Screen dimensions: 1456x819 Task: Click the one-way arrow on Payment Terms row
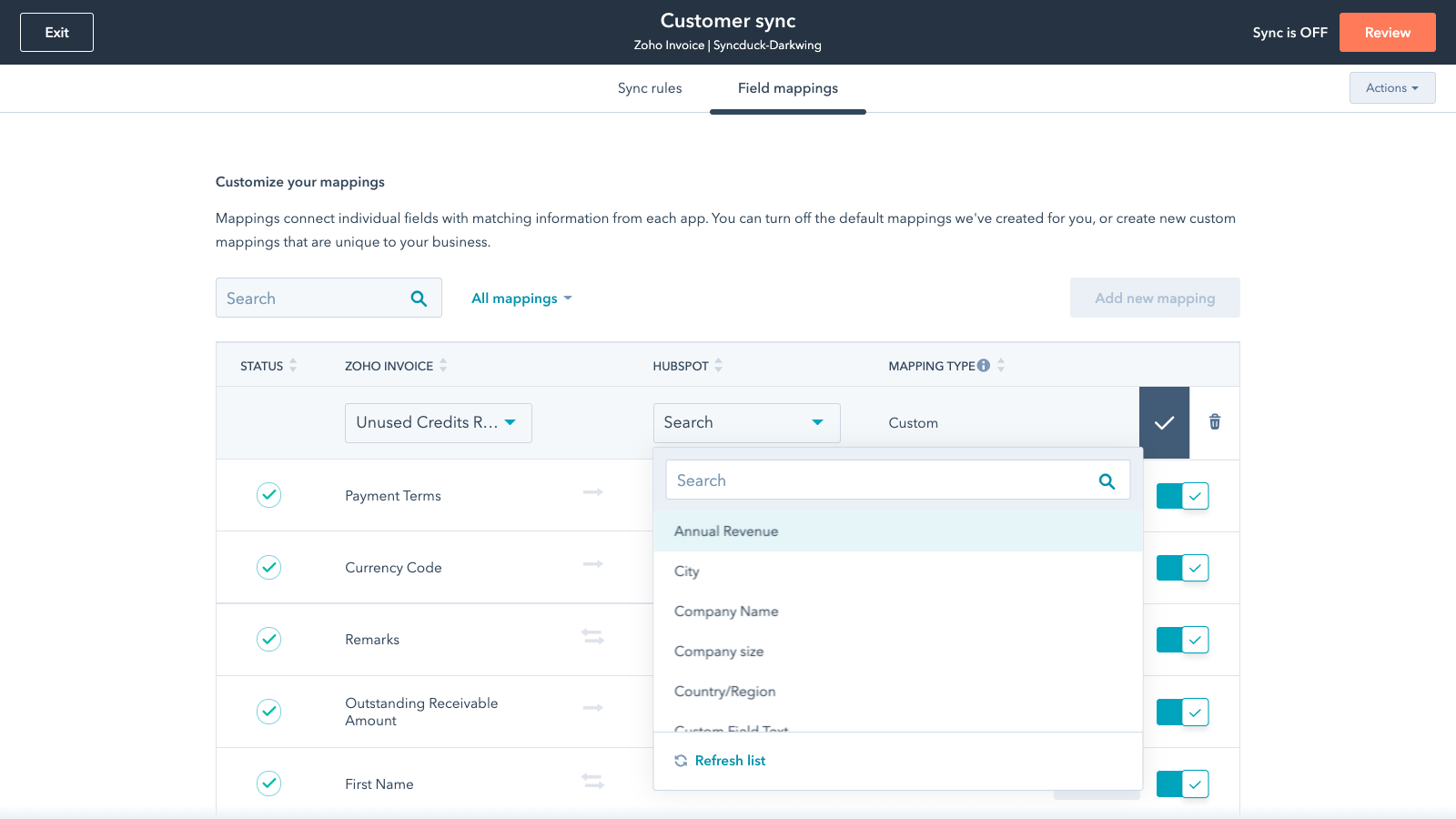[592, 492]
